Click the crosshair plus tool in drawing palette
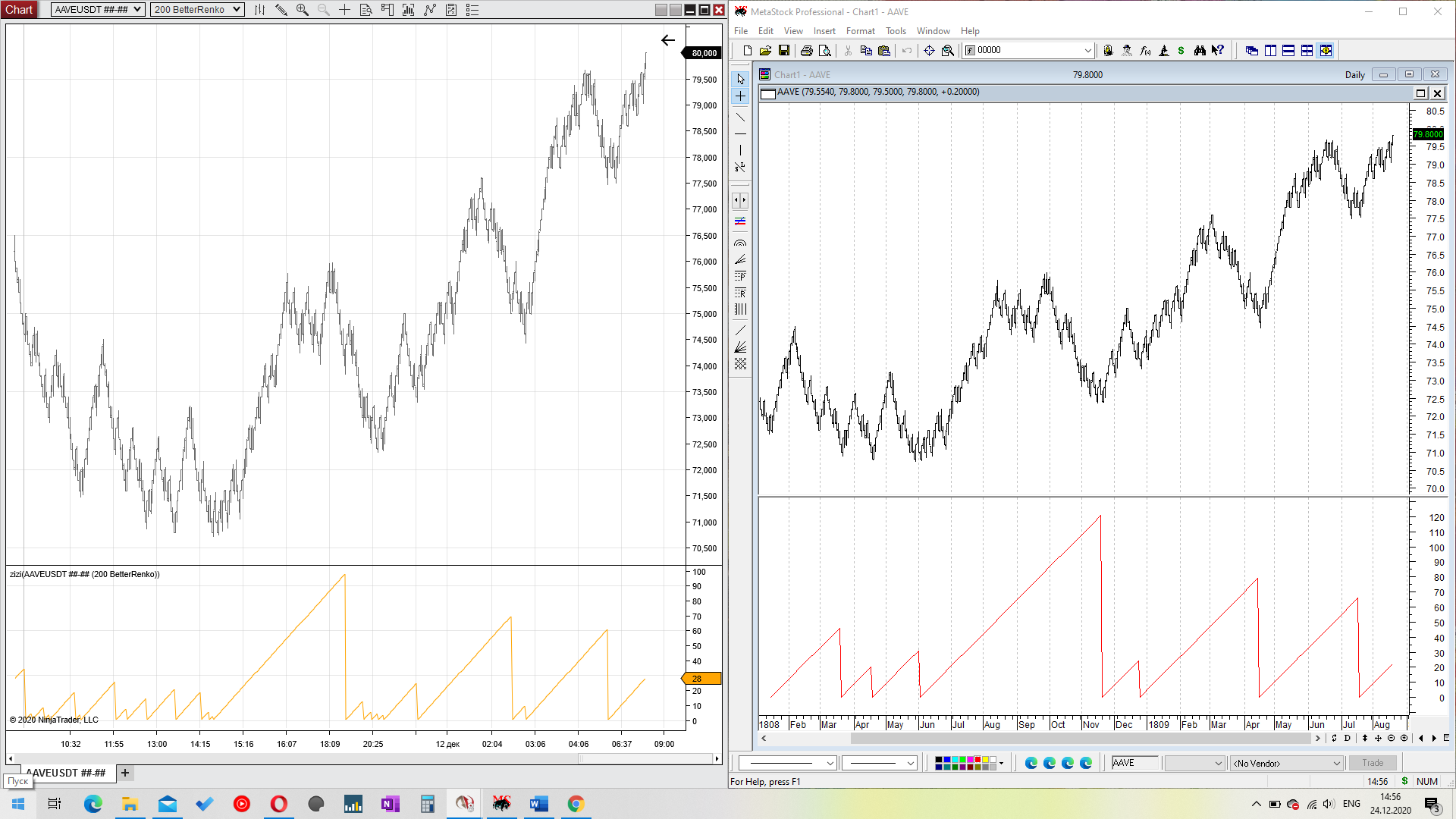Image resolution: width=1456 pixels, height=819 pixels. (740, 96)
